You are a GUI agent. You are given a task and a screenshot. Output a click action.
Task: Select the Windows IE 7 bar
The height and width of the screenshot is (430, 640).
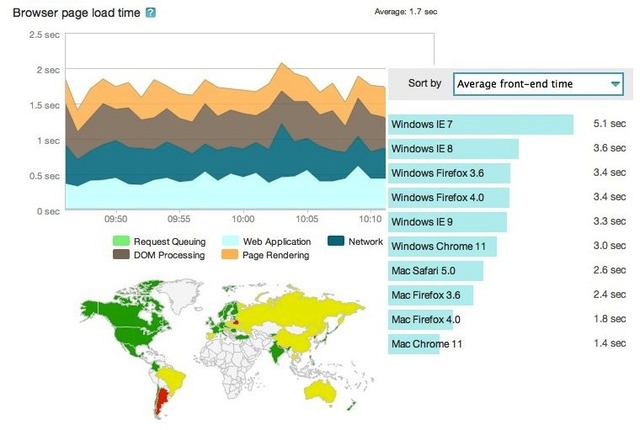click(480, 124)
